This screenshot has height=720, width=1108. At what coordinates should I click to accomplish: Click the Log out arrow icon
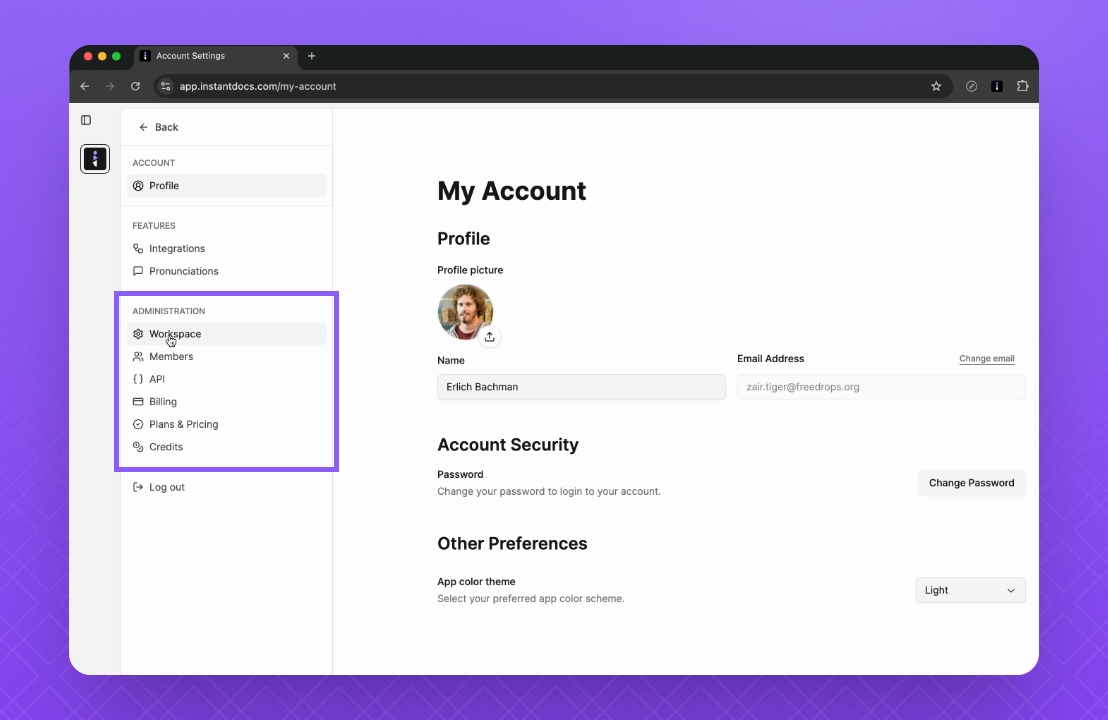point(138,488)
